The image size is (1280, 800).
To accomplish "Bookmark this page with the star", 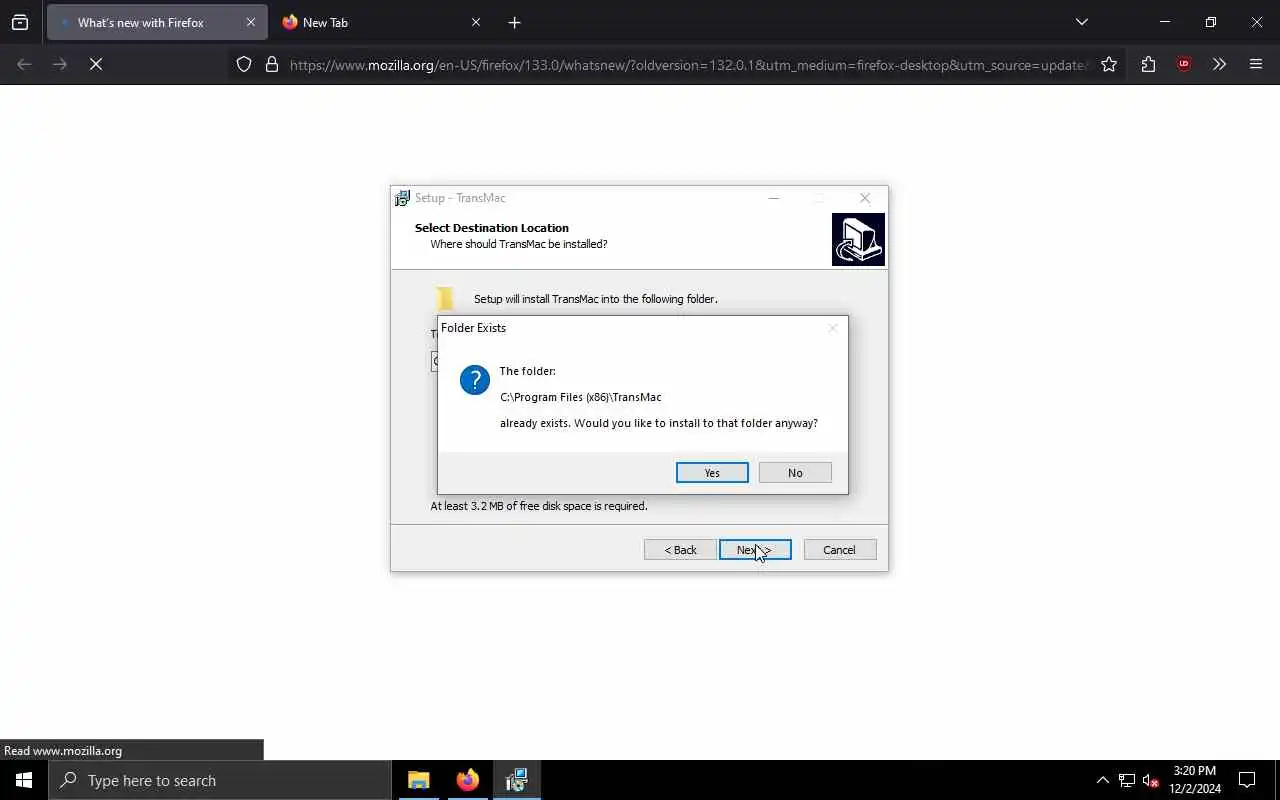I will (x=1109, y=64).
